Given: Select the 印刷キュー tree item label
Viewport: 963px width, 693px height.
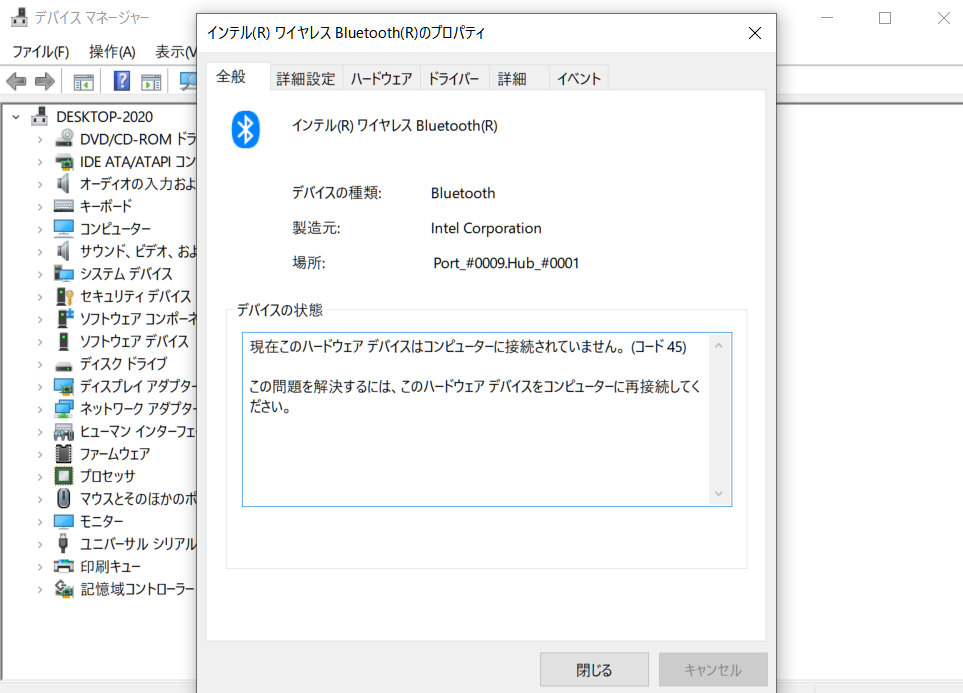Looking at the screenshot, I should pyautogui.click(x=111, y=566).
